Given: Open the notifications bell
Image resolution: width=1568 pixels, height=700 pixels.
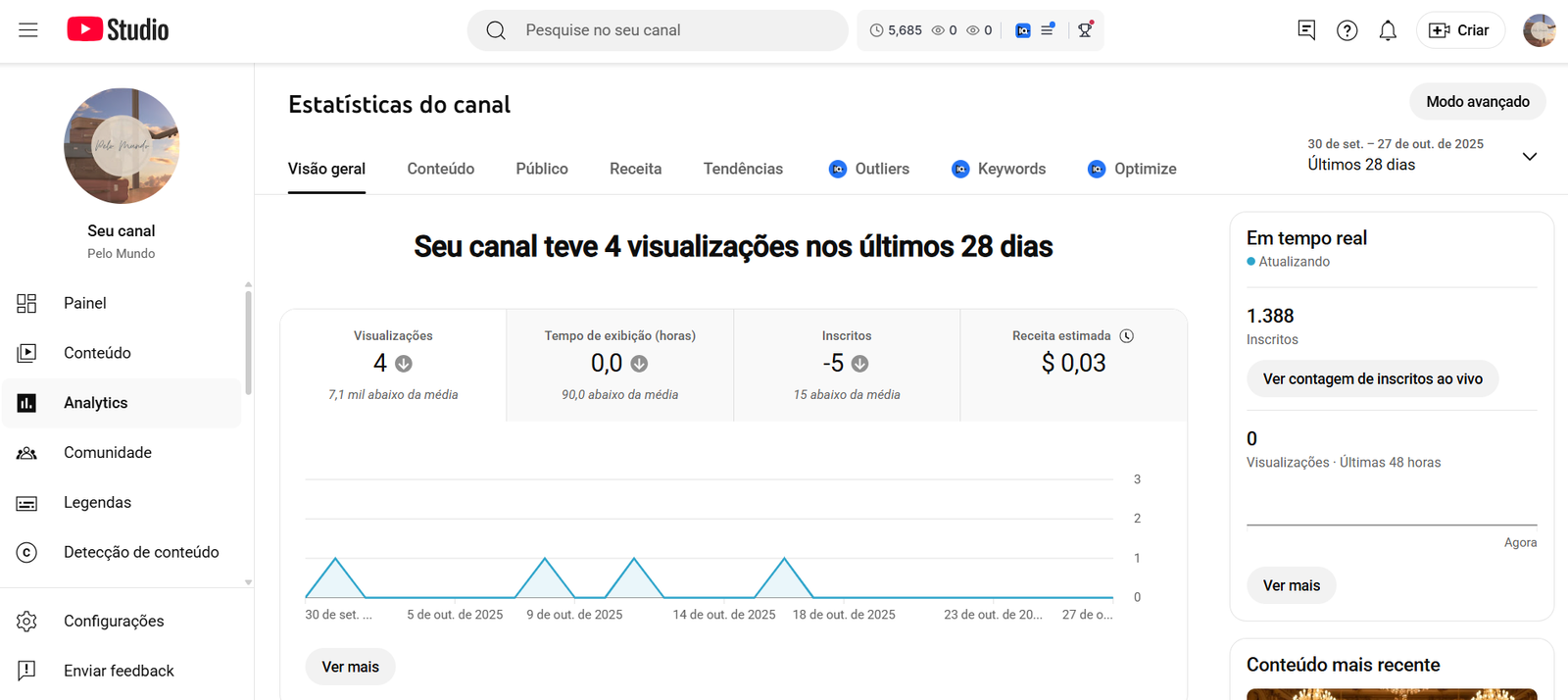Looking at the screenshot, I should [1388, 30].
